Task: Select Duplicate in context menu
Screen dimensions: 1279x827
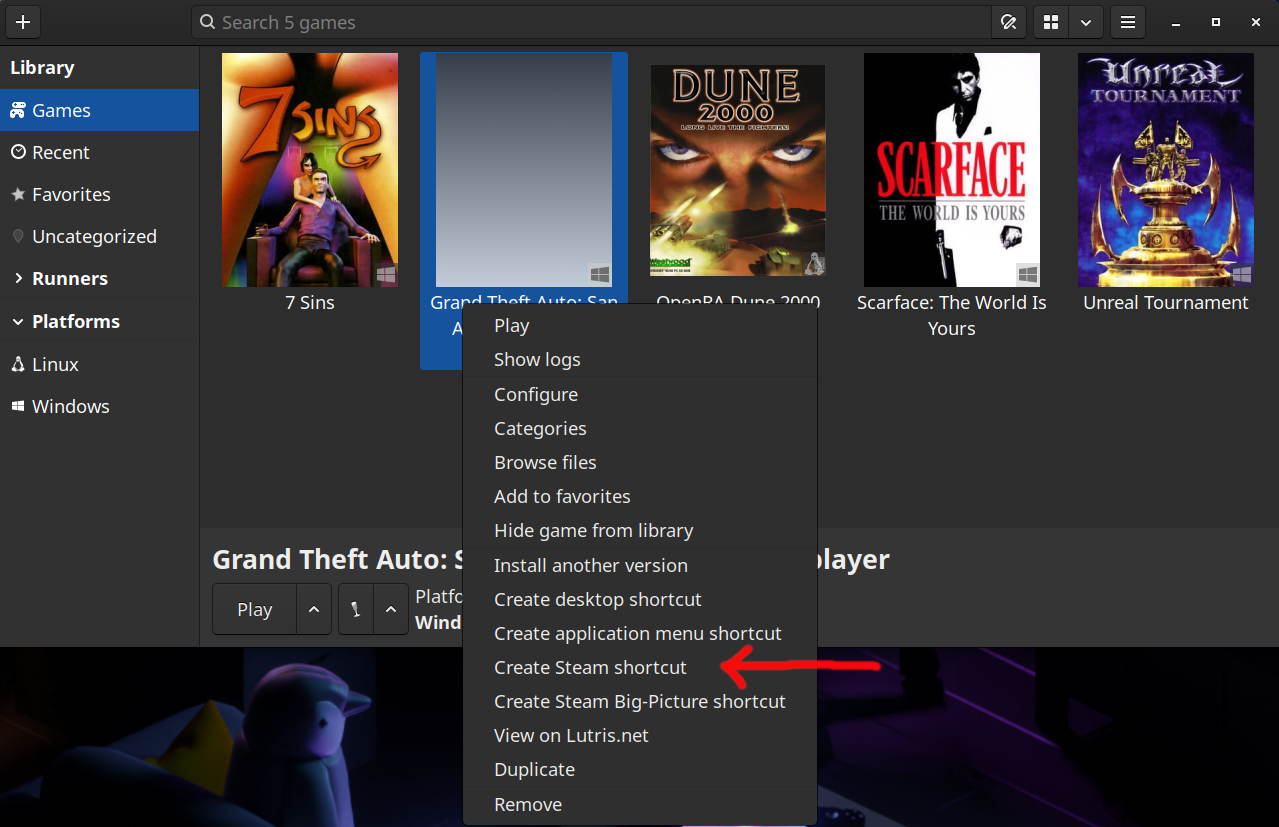Action: coord(640,770)
